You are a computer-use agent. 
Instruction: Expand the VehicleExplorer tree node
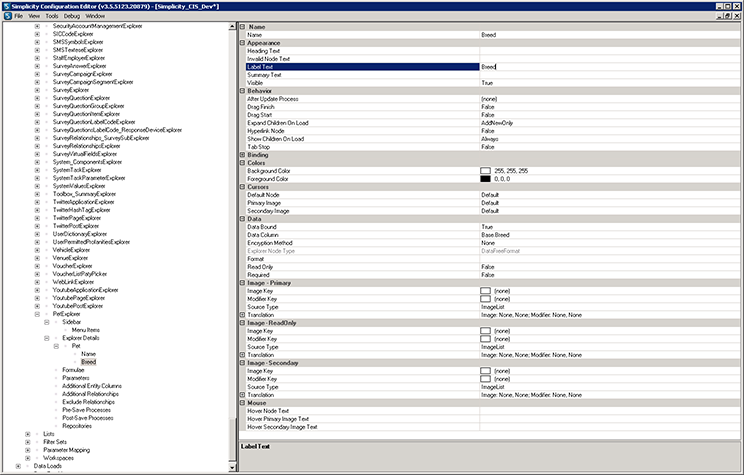(37, 250)
